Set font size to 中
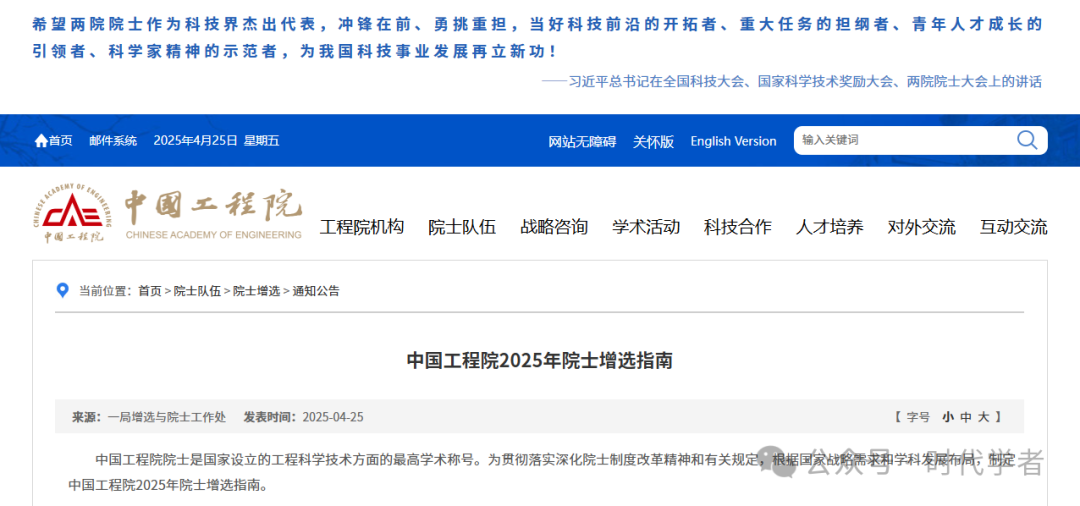Viewport: 1080px width, 506px height. (966, 417)
